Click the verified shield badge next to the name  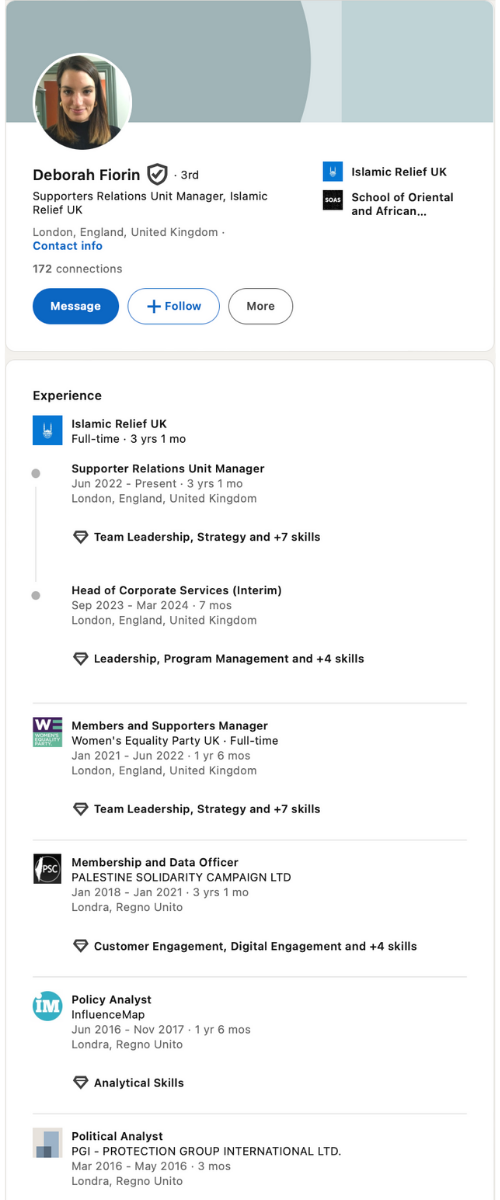tap(157, 174)
